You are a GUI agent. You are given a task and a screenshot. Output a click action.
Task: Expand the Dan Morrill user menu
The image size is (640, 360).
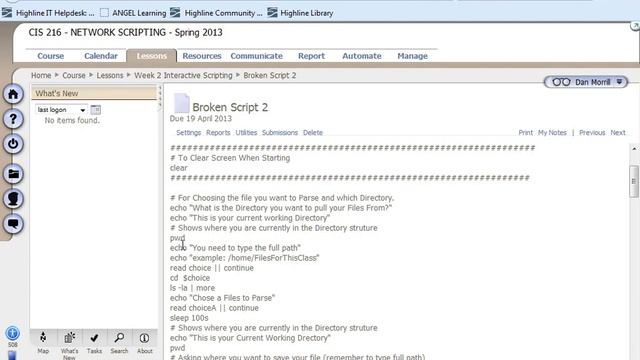coord(586,82)
